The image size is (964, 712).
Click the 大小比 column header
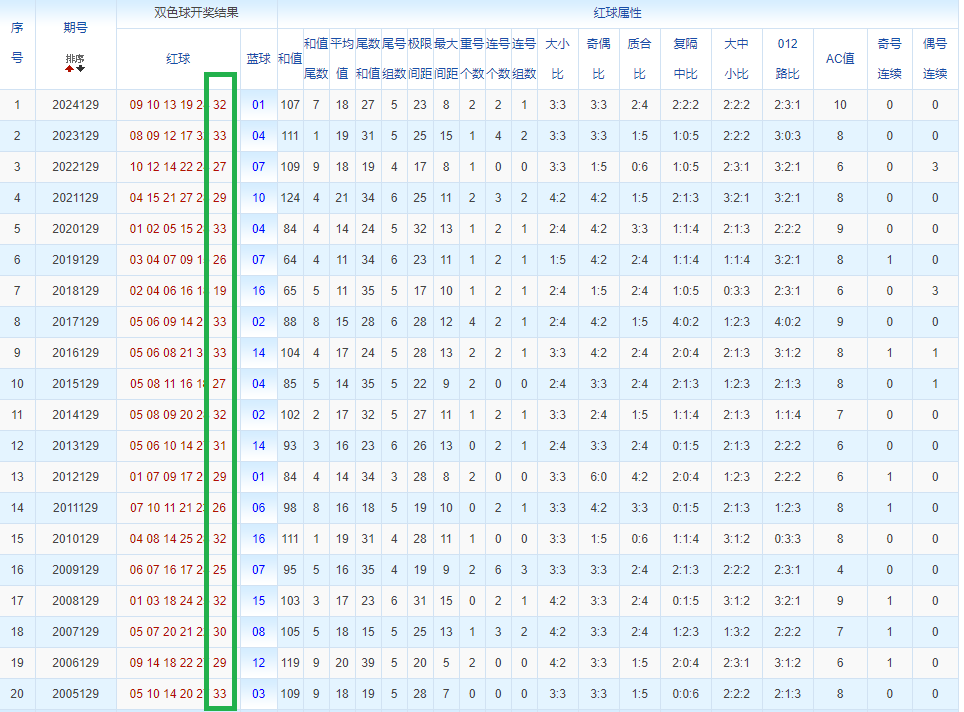click(x=558, y=59)
